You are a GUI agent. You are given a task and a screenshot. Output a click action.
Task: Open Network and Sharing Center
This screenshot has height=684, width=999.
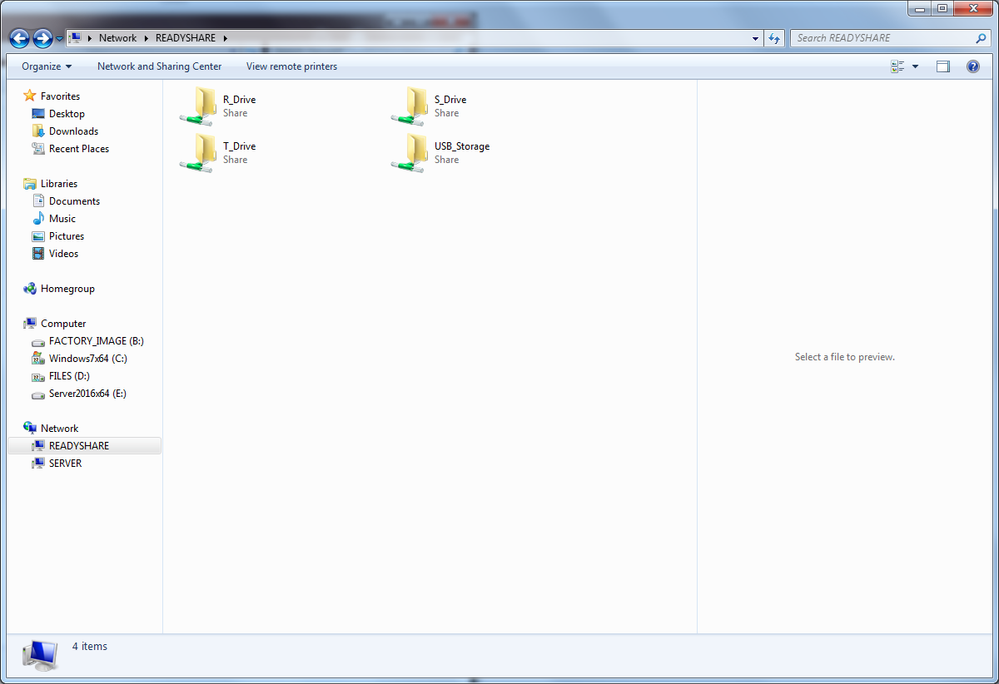click(x=159, y=66)
